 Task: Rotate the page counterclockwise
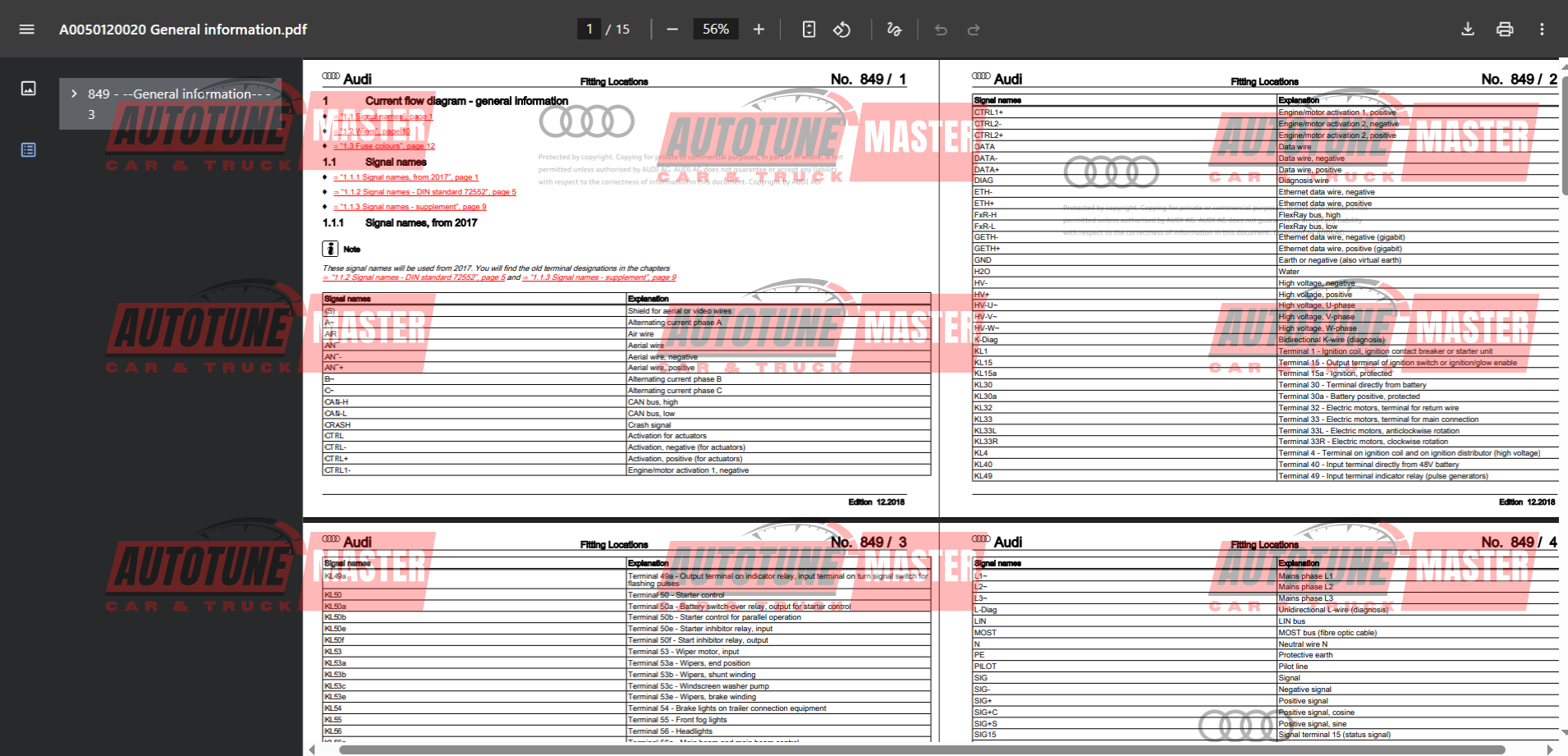click(841, 29)
